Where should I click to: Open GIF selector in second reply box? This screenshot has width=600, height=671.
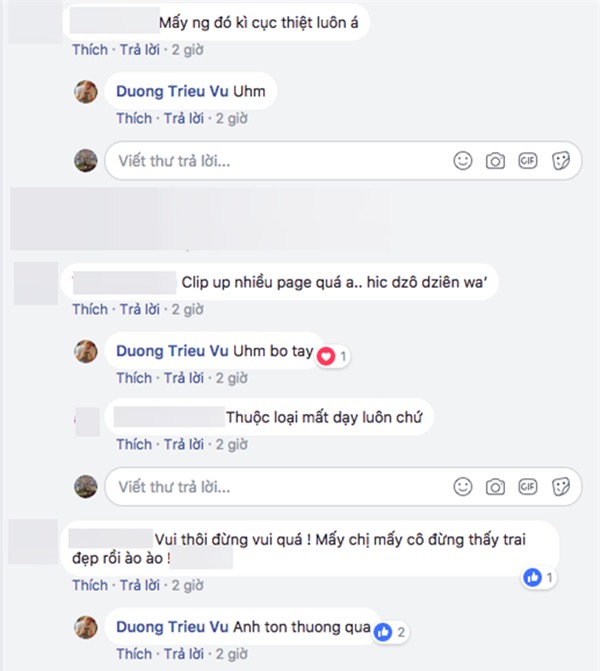528,487
